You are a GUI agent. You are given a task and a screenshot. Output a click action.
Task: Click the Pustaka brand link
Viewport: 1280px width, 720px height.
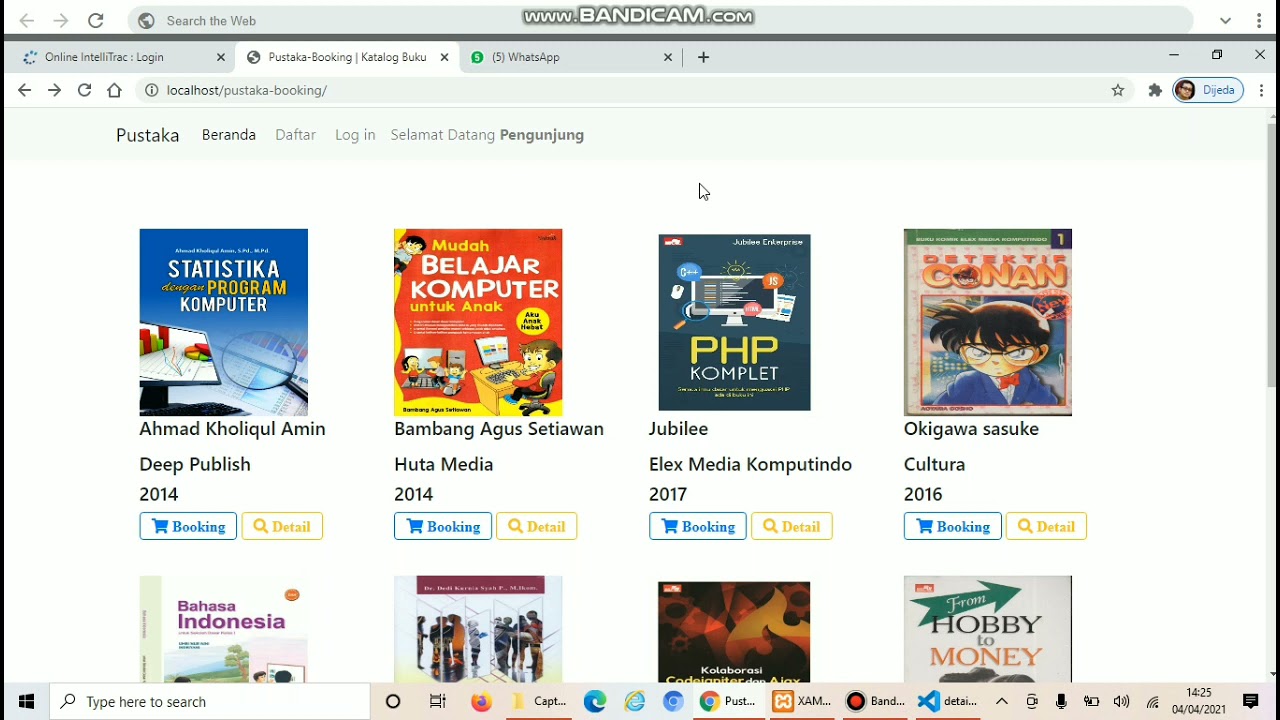click(x=148, y=135)
